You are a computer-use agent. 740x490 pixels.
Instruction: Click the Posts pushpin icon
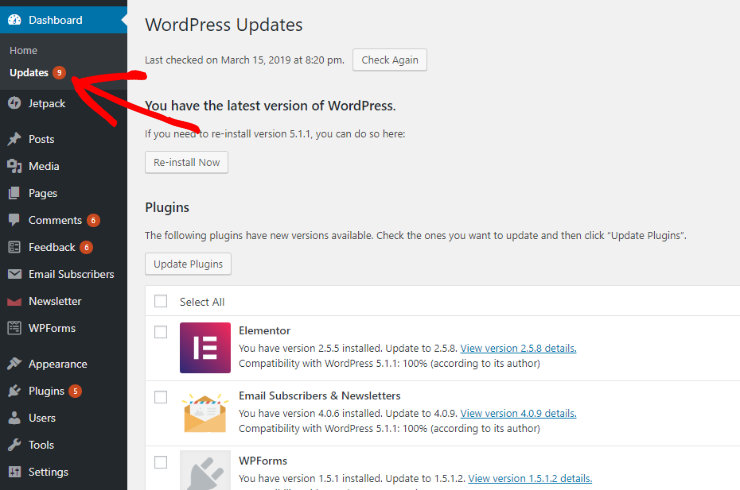15,139
